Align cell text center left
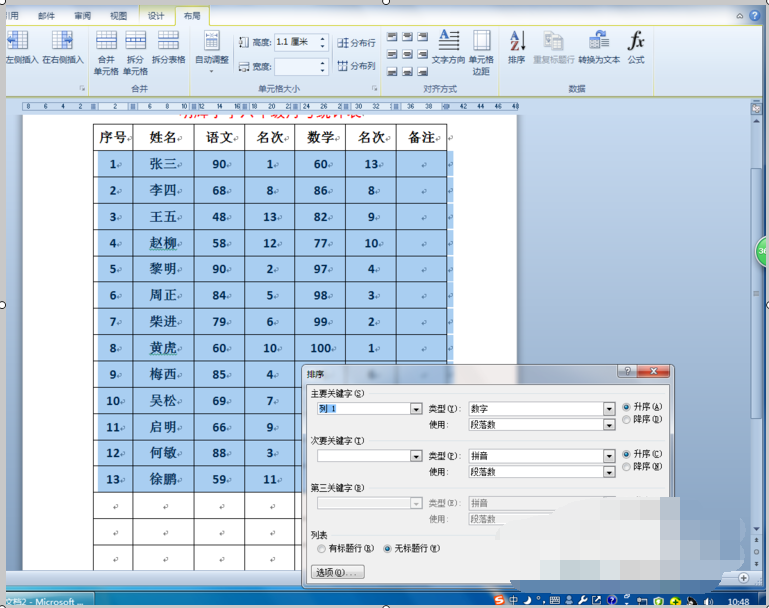The height and width of the screenshot is (608, 769). [392, 54]
